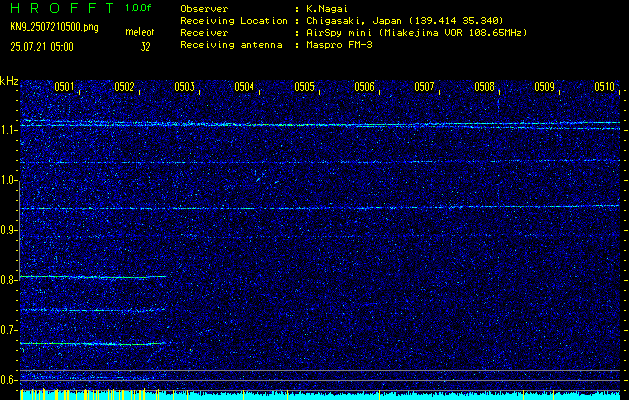Image resolution: width=629 pixels, height=400 pixels.
Task: Click the kHz axis unit label
Action: coord(9,81)
